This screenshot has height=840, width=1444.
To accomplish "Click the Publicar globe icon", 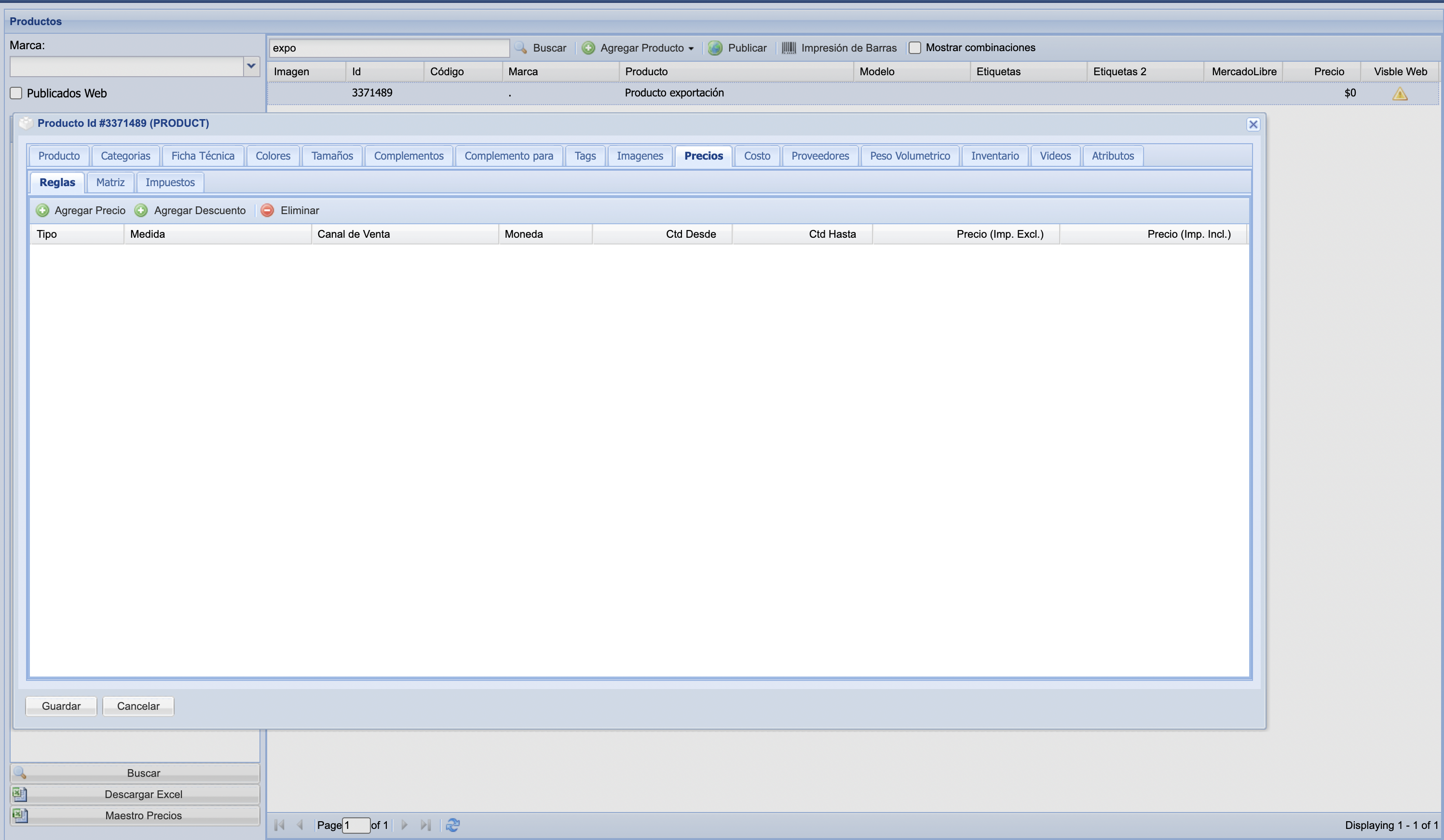I will click(x=715, y=48).
